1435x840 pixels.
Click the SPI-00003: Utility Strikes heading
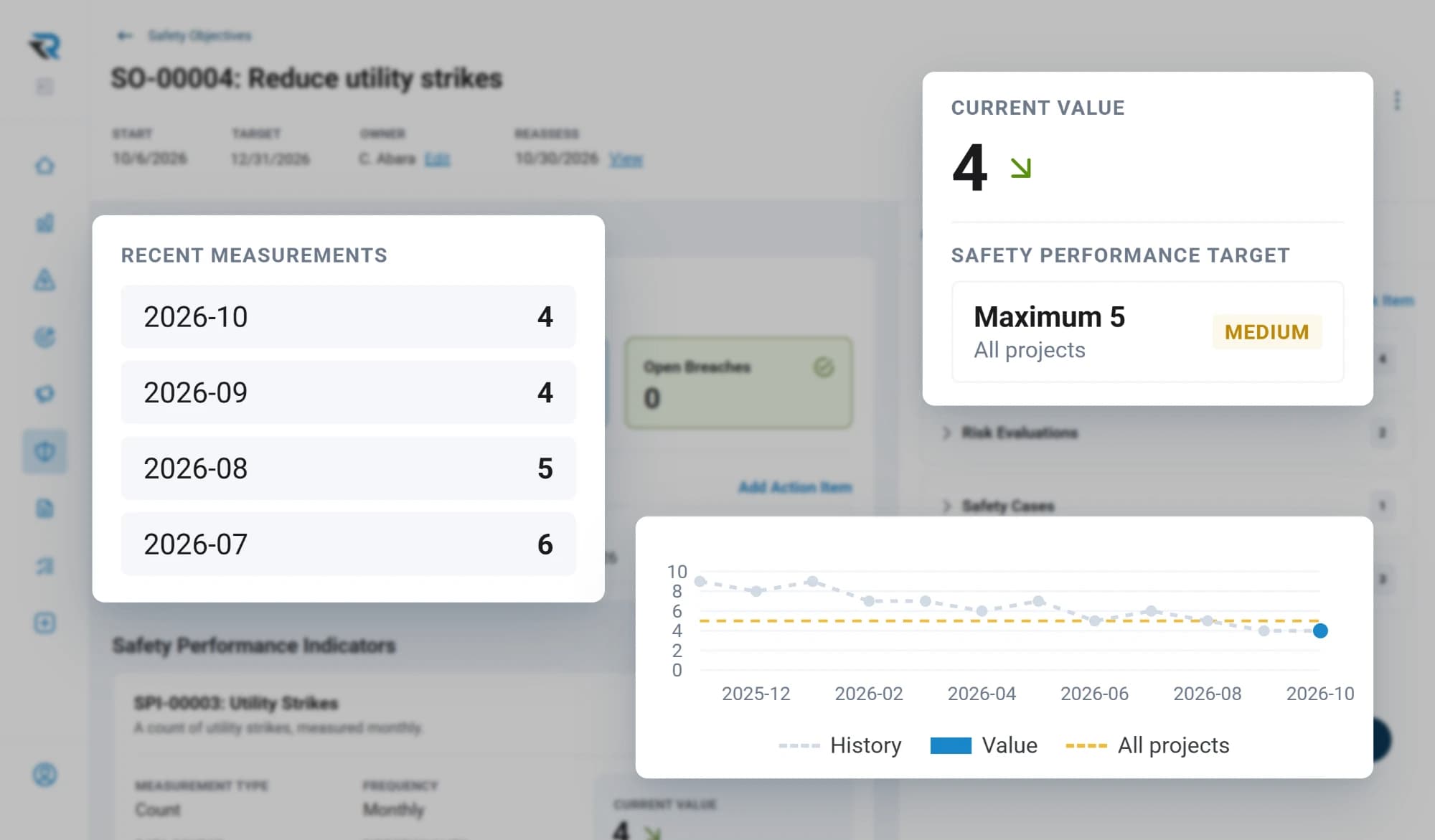[x=236, y=703]
